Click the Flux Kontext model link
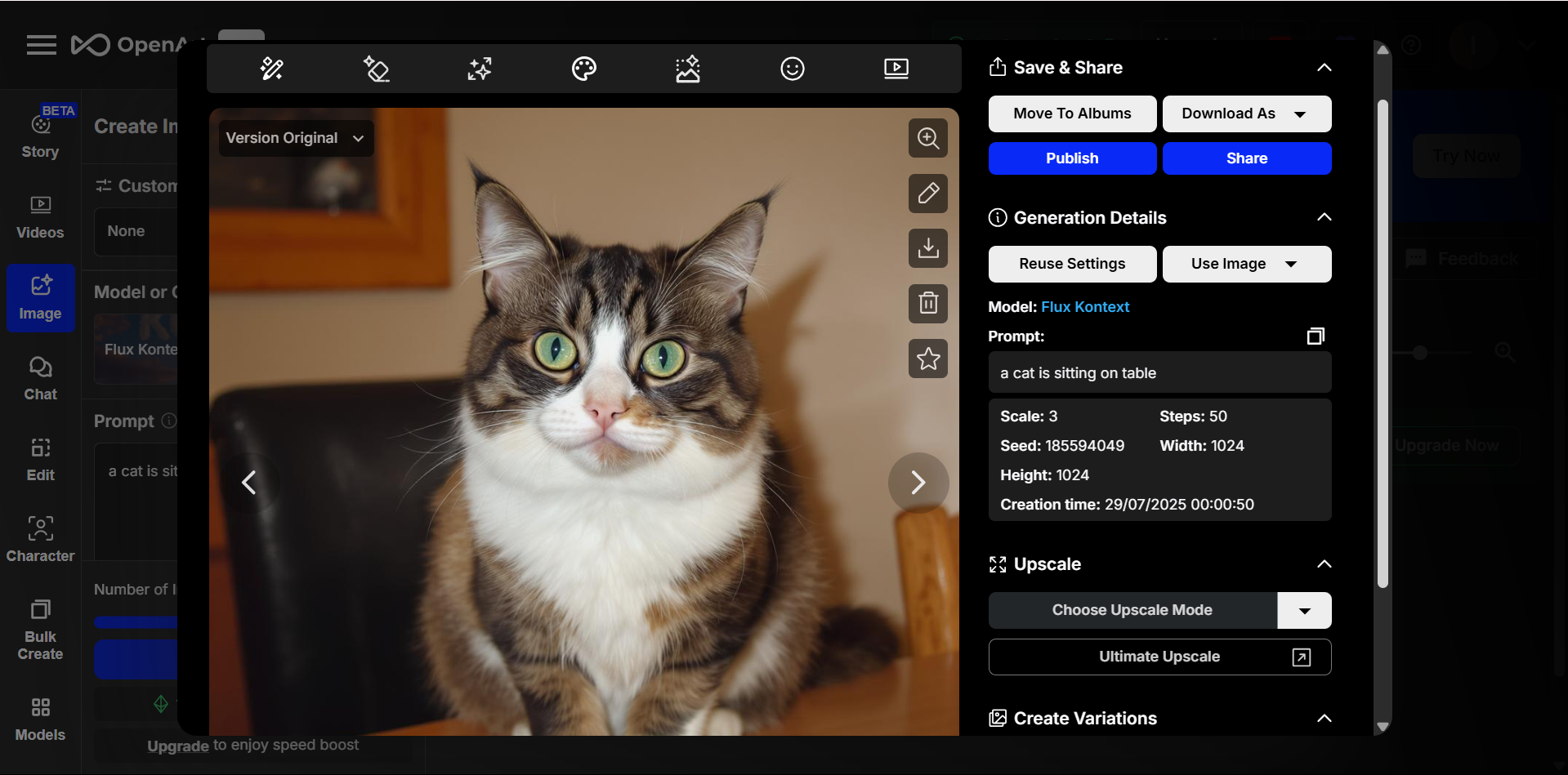 coord(1085,306)
